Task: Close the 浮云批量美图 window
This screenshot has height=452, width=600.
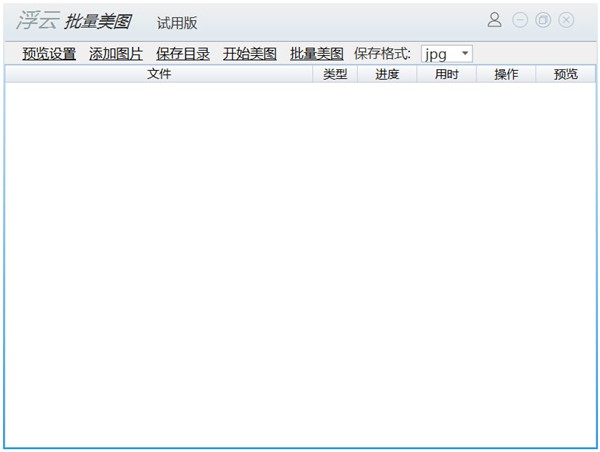Action: [x=566, y=20]
